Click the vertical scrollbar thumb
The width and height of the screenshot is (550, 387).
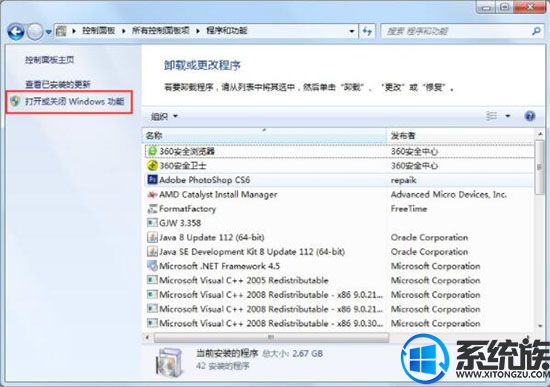pos(540,167)
